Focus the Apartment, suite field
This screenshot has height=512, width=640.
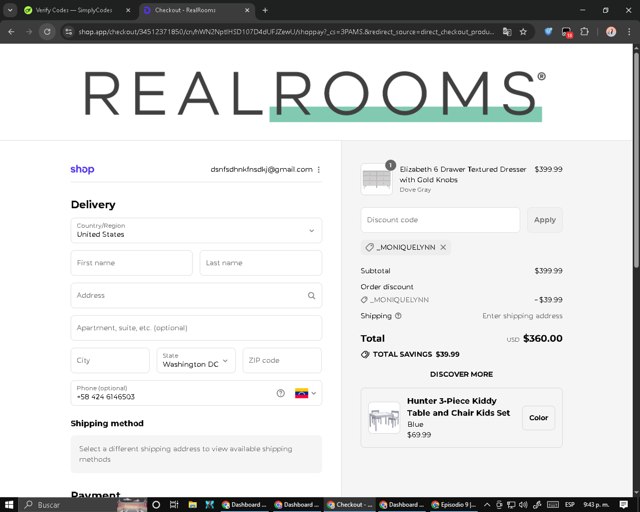coord(196,328)
